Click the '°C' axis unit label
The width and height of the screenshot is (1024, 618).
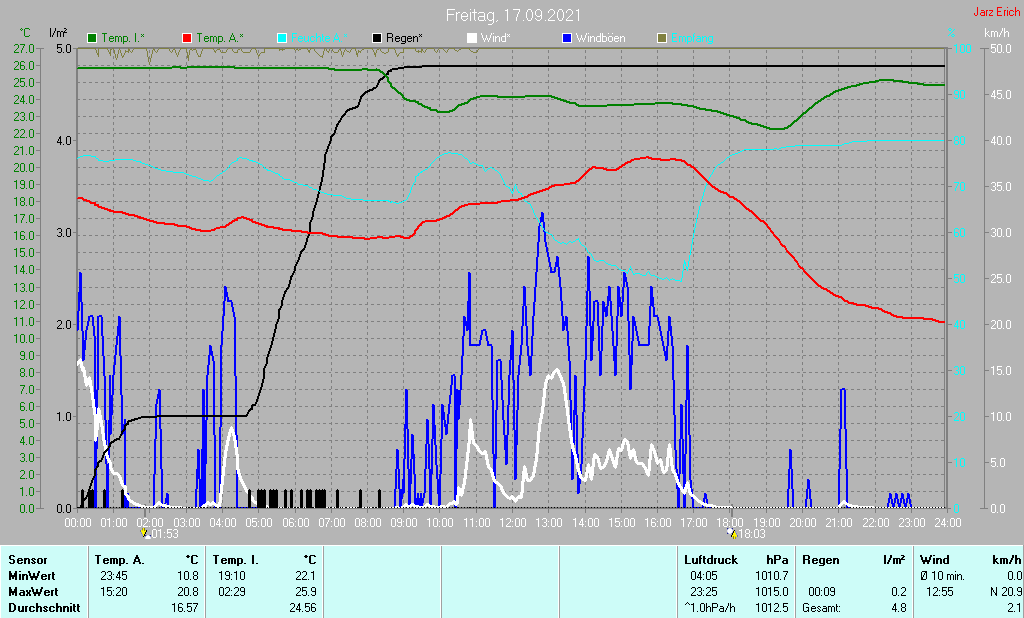click(x=25, y=33)
